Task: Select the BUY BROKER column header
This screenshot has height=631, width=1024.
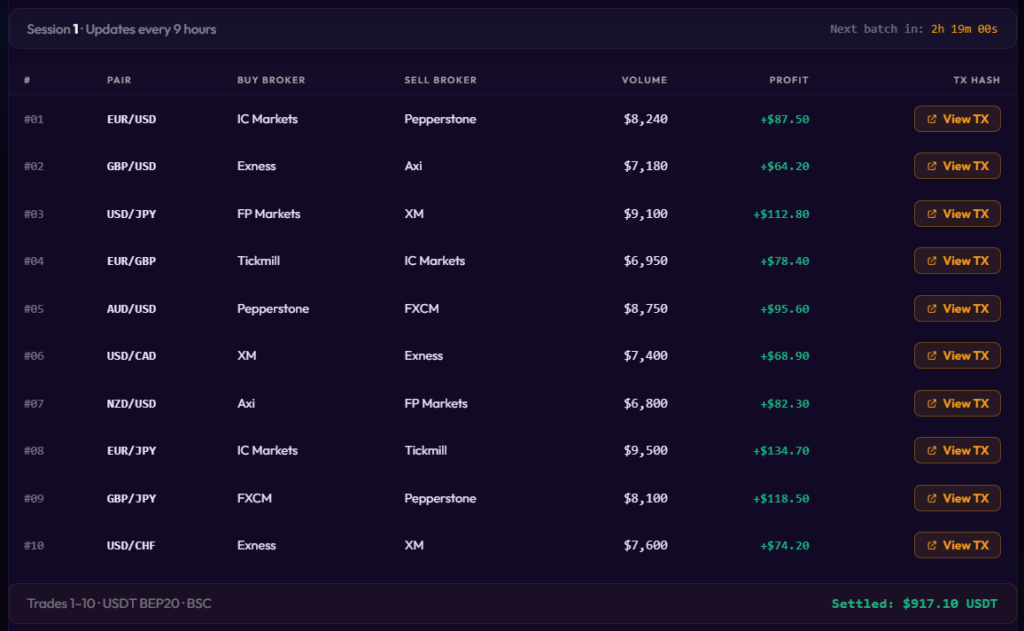Action: click(x=271, y=80)
